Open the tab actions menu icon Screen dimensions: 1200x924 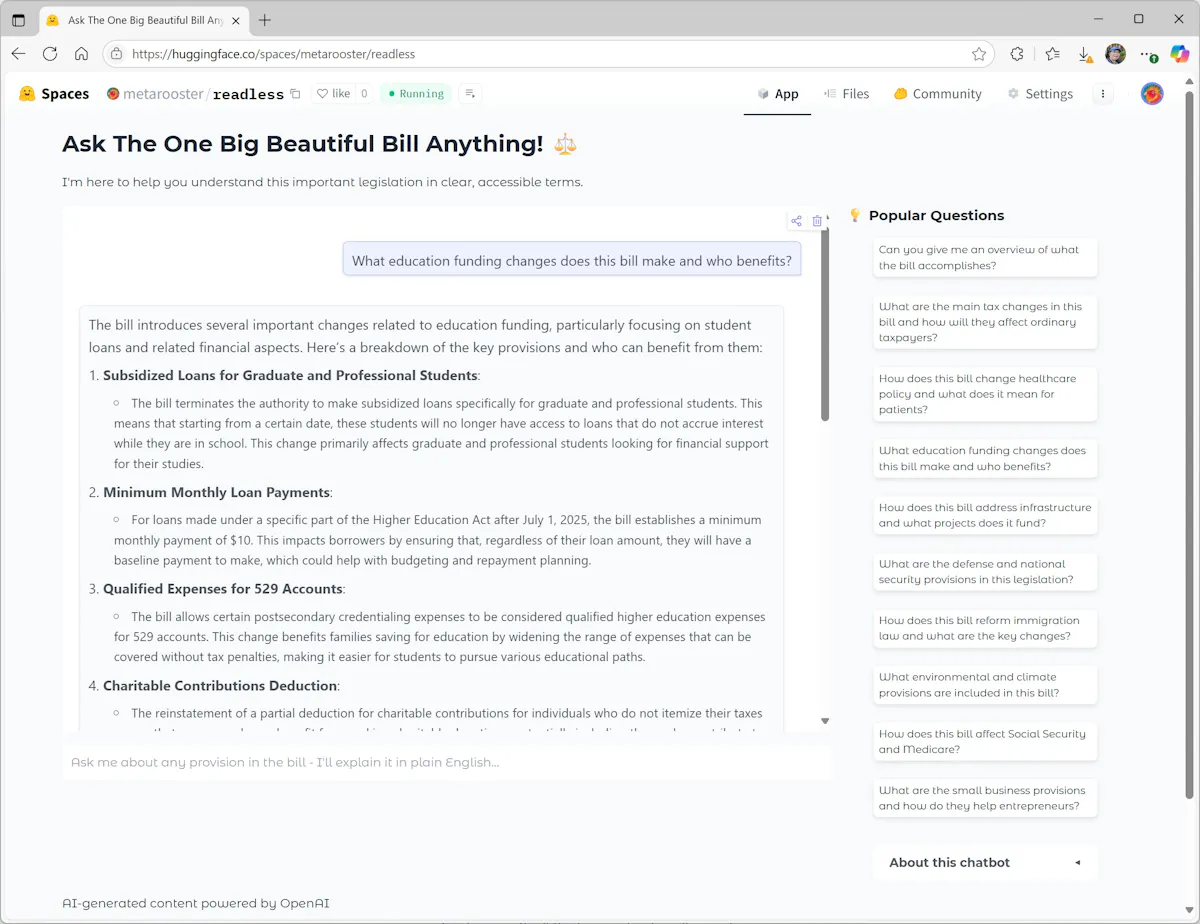coord(18,20)
